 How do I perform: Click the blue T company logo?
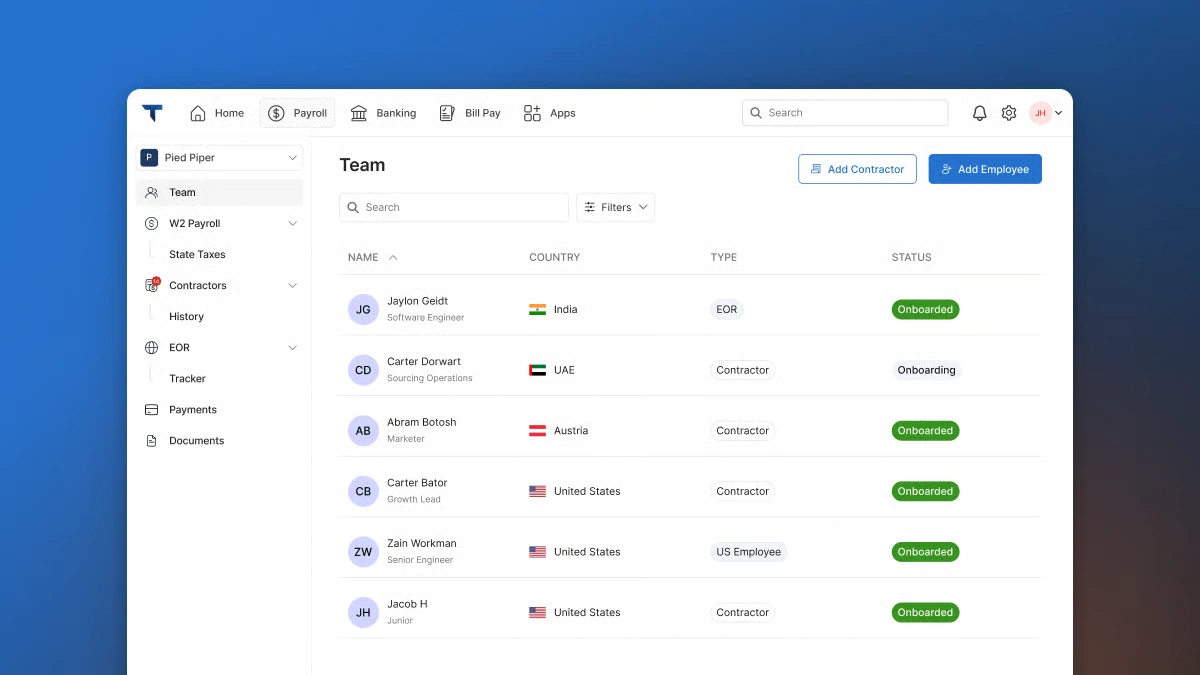coord(152,113)
